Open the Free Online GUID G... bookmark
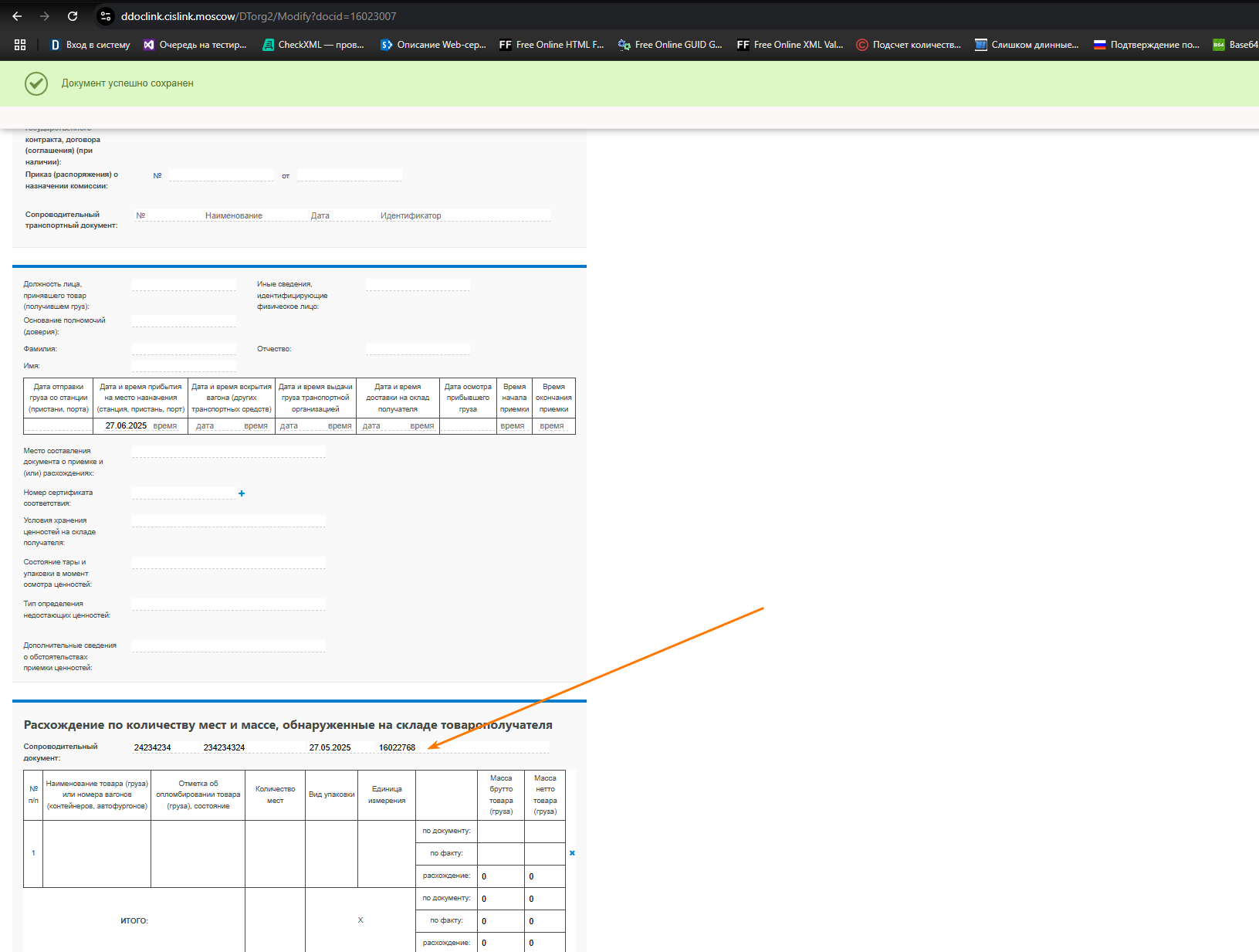1259x952 pixels. 670,45
